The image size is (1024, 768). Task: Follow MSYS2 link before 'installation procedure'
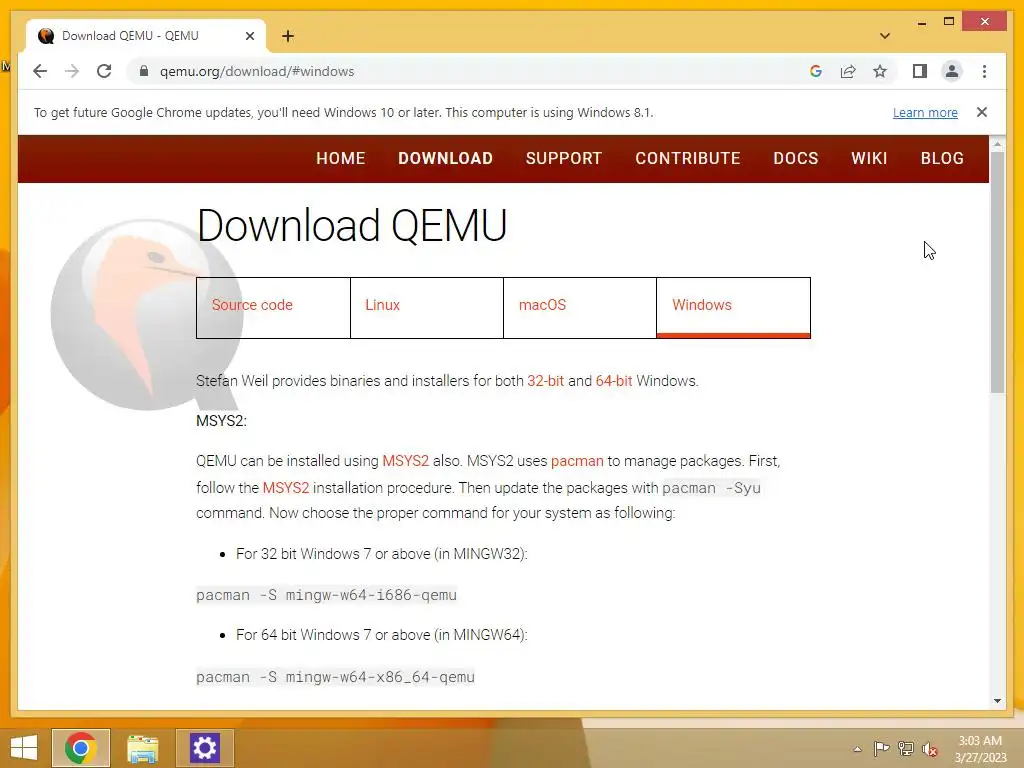[x=285, y=488]
